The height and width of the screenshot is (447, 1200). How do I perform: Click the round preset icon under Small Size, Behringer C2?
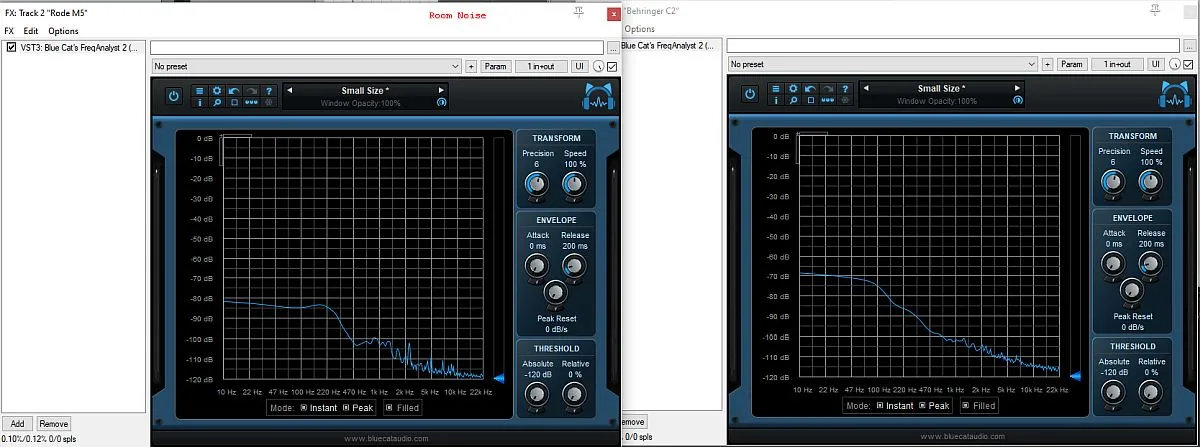pyautogui.click(x=1018, y=100)
